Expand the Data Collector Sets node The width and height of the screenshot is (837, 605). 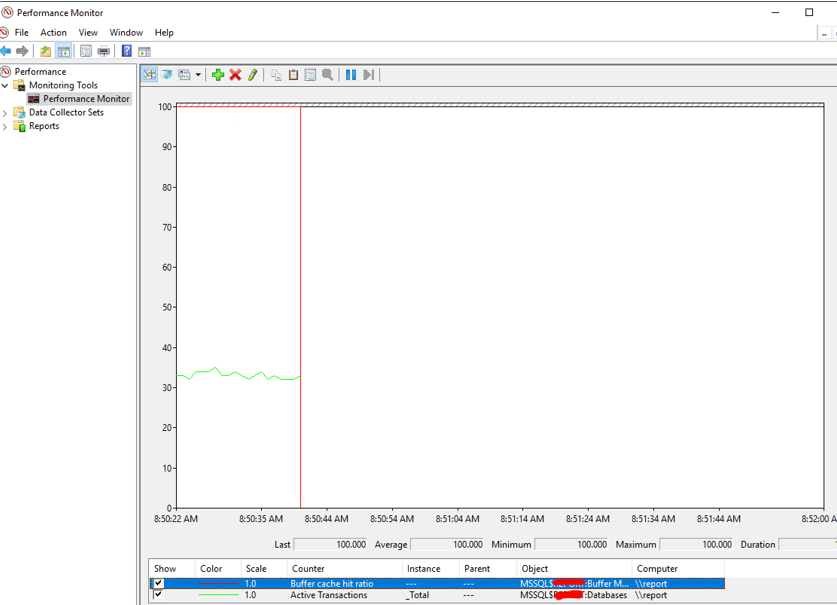click(5, 113)
